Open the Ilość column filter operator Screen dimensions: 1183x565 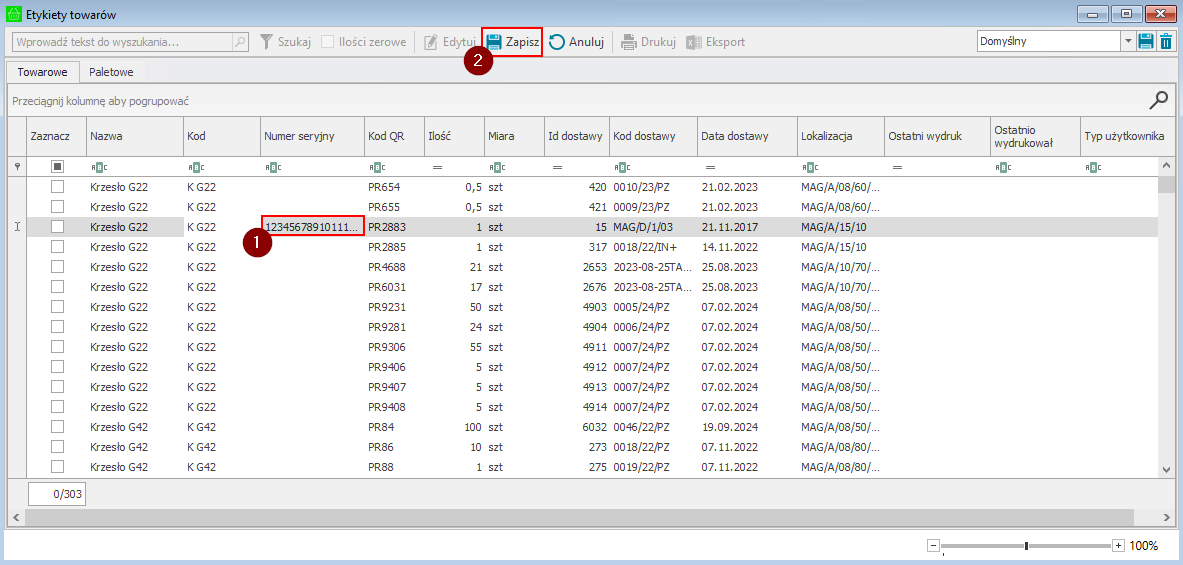pos(436,167)
